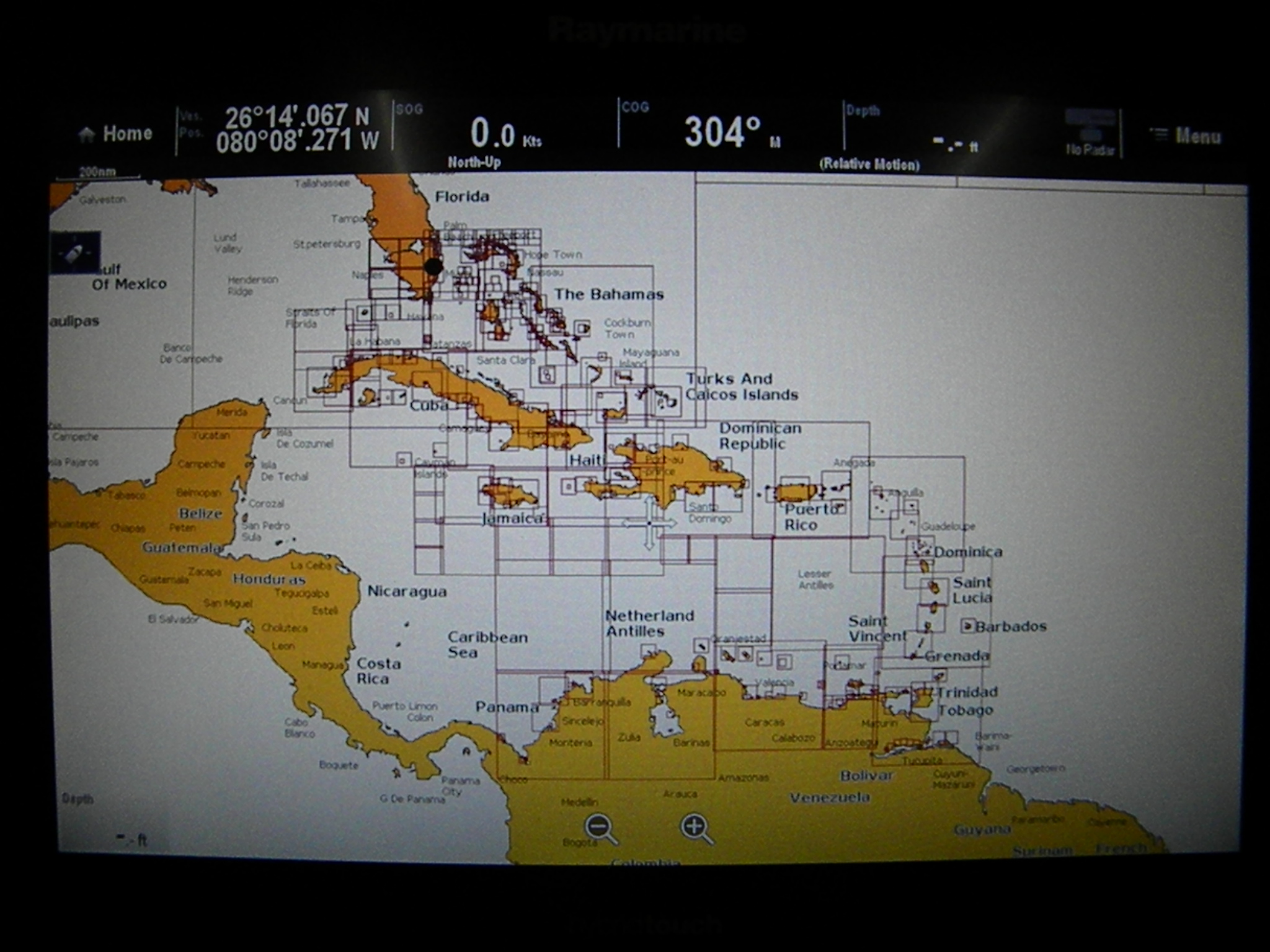Tap the Tallahassee city label
1270x952 pixels.
point(322,183)
